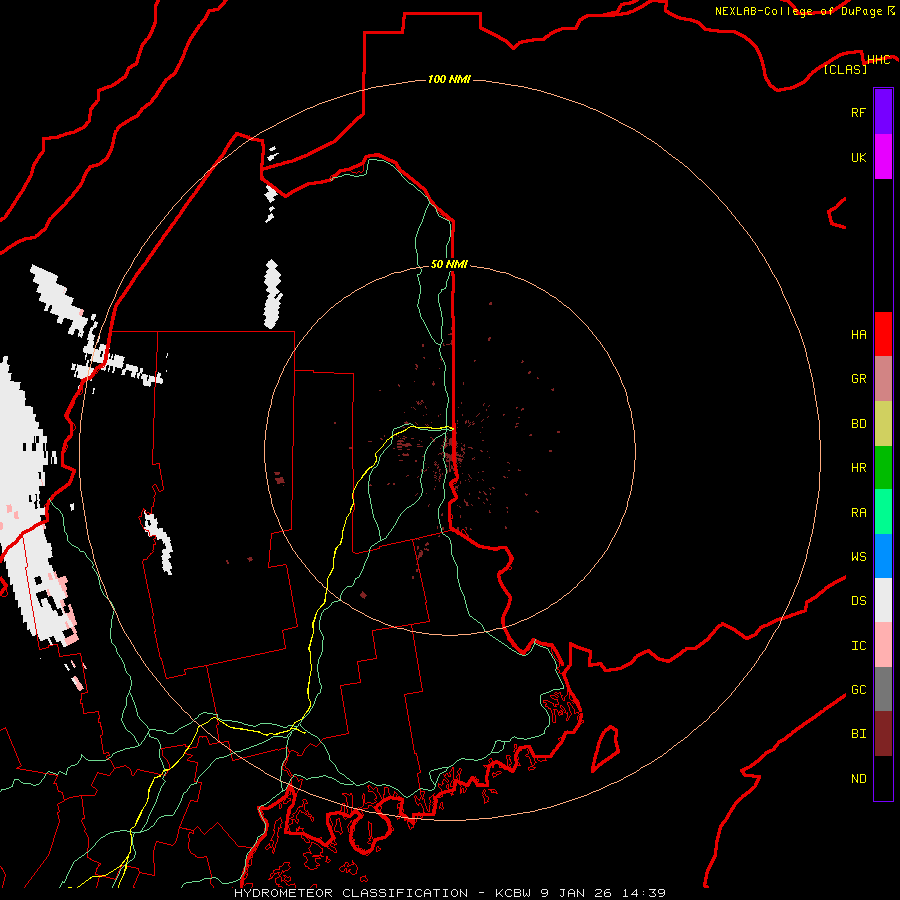Click the [CLAS] units label
This screenshot has width=900, height=900.
845,69
